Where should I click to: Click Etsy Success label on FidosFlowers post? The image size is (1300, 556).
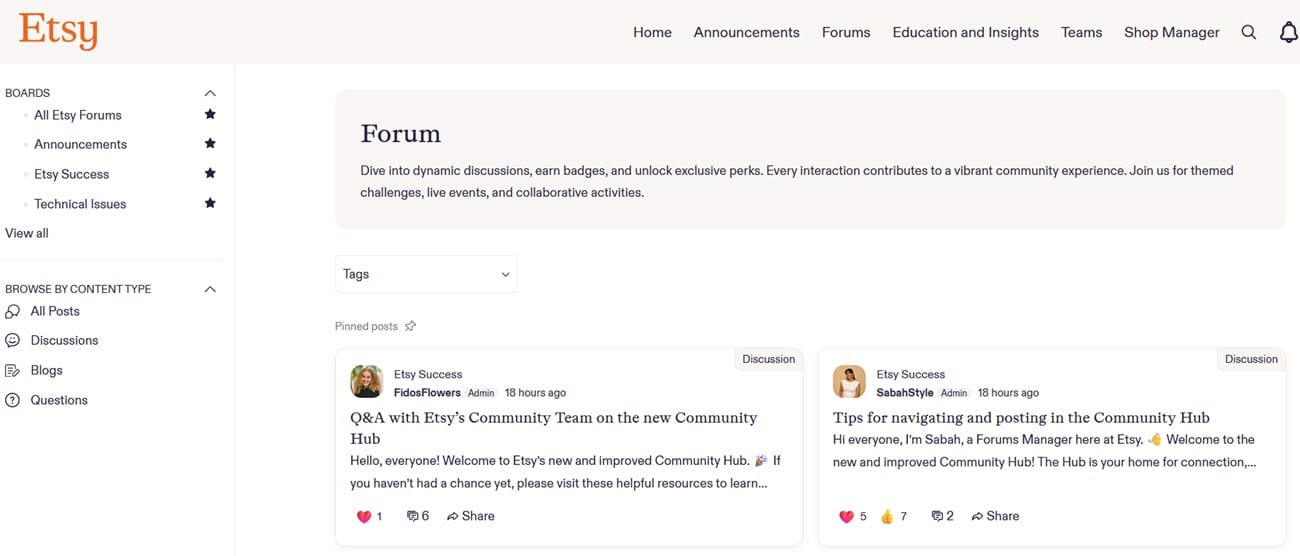428,374
